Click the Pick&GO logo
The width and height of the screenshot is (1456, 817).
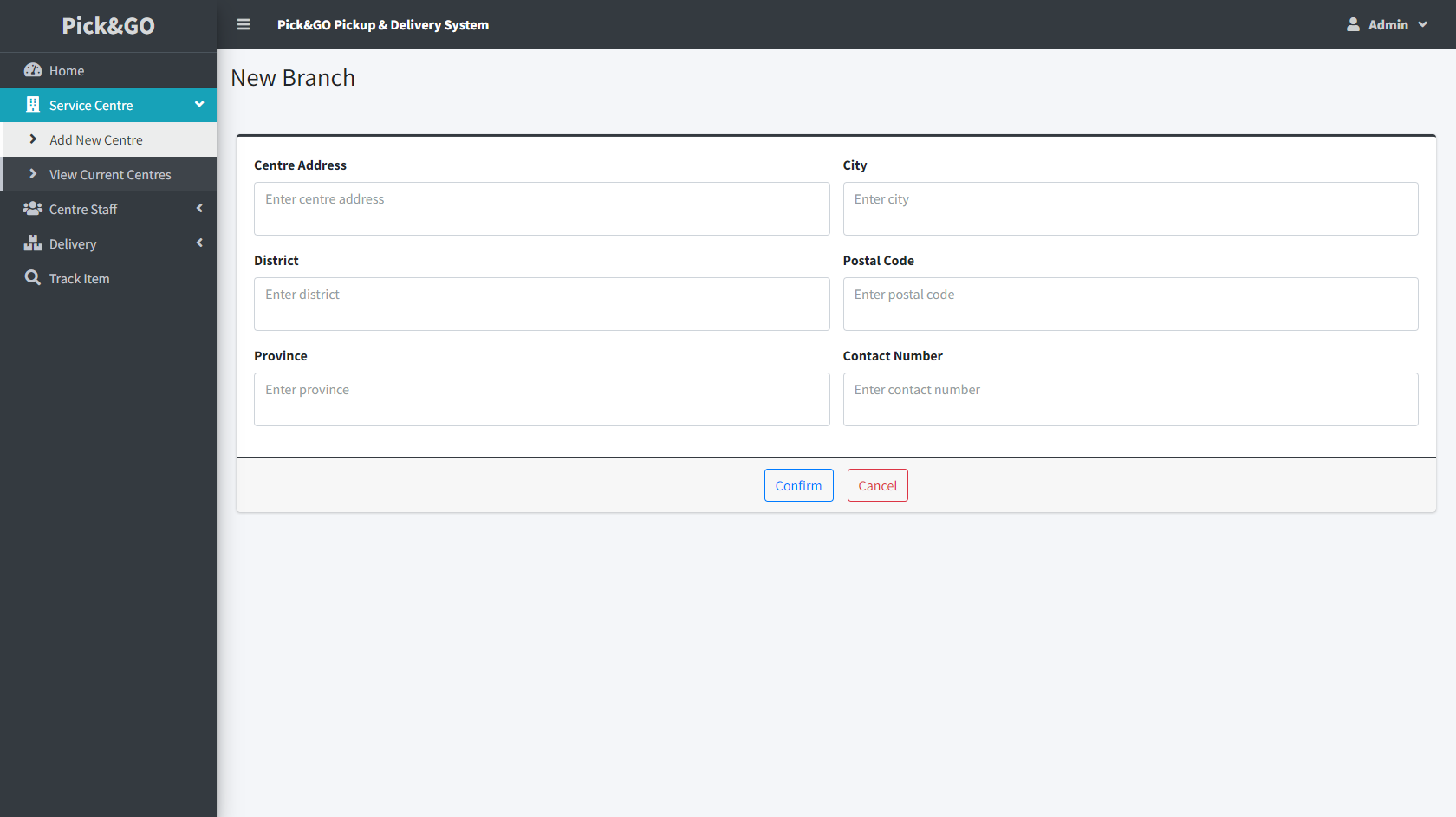click(x=108, y=26)
